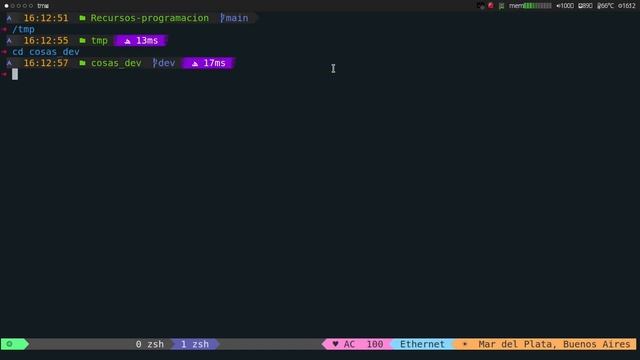640x360 pixels.
Task: Click the terminal cursor block
Action: (x=15, y=74)
